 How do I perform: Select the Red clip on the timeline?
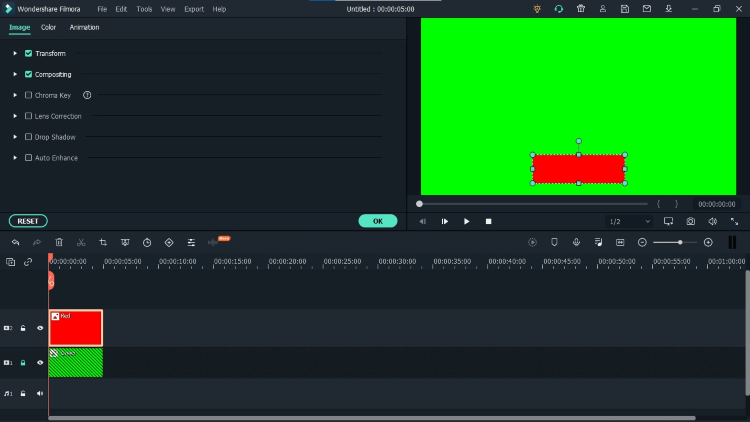(x=76, y=328)
